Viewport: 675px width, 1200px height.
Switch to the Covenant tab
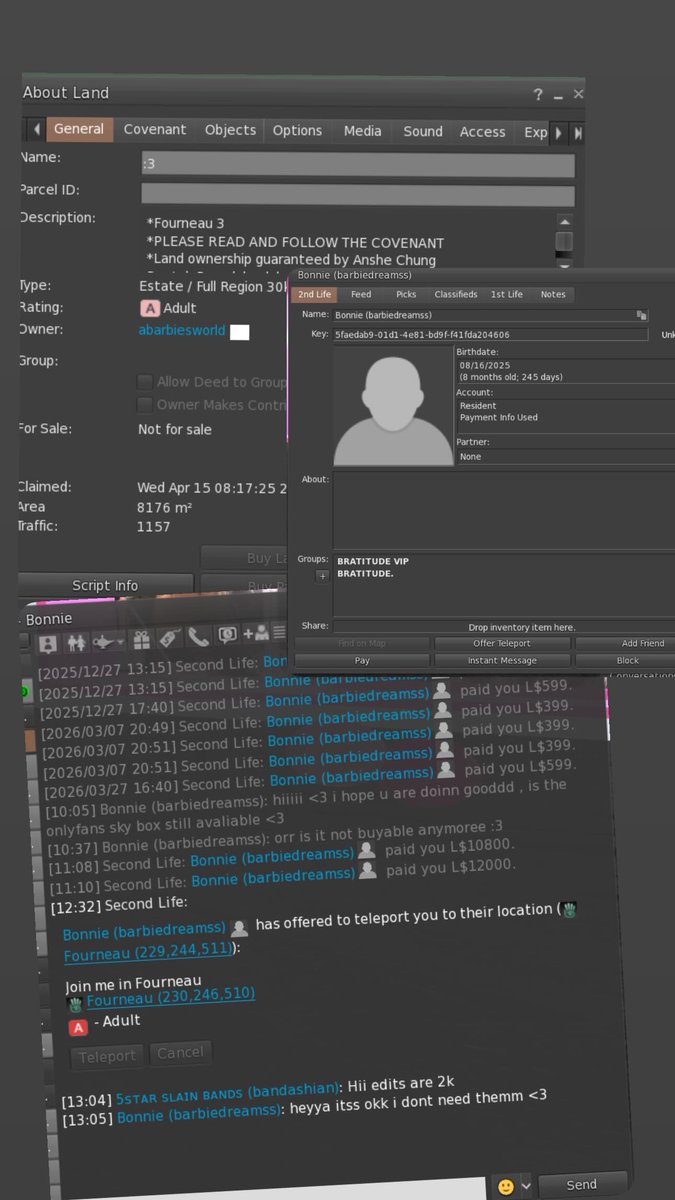[x=155, y=130]
